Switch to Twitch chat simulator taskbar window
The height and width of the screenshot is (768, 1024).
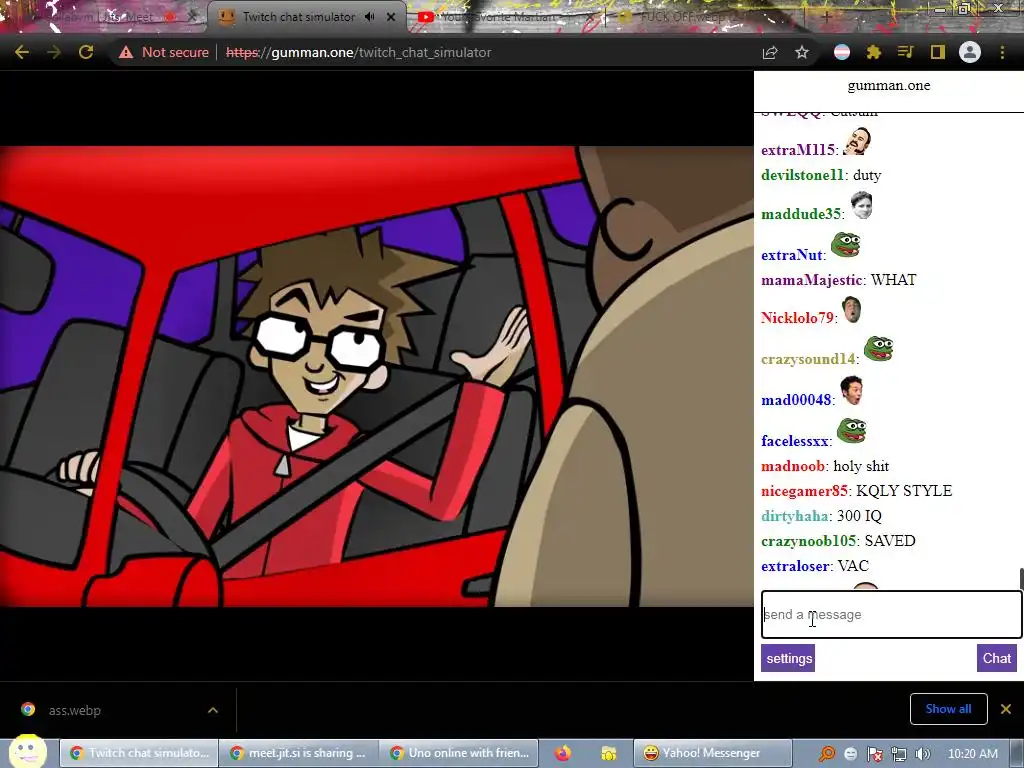click(x=138, y=753)
